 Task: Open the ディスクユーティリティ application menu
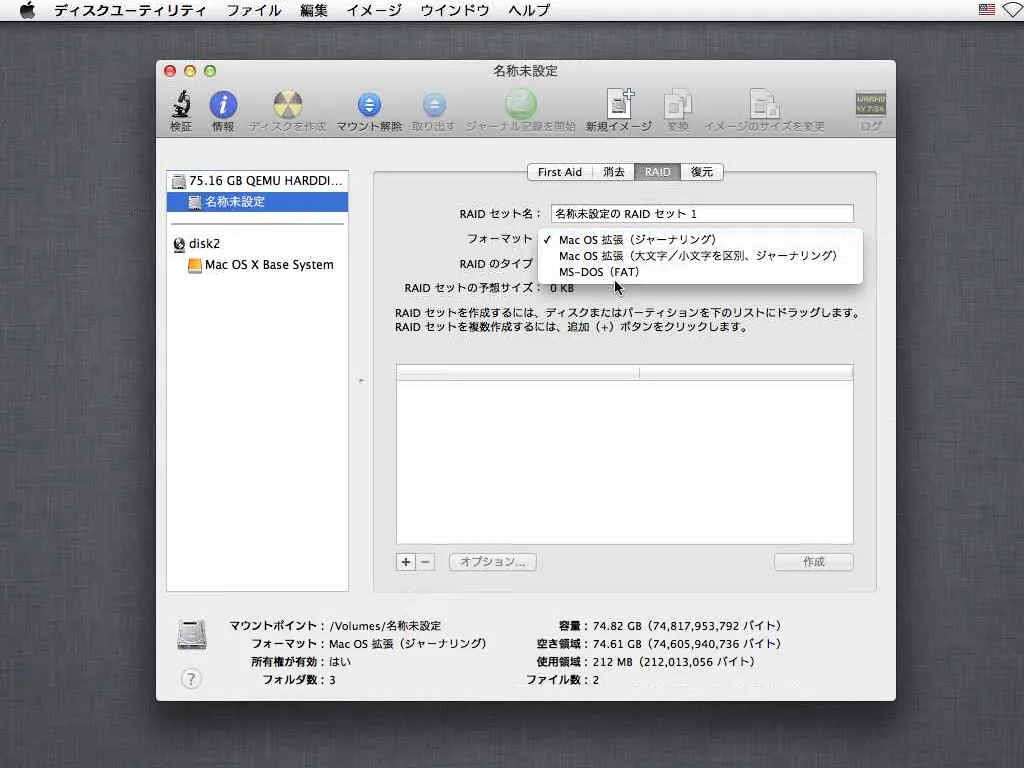[130, 10]
